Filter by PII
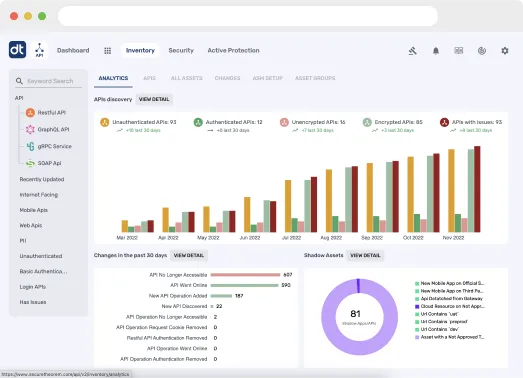 point(23,241)
